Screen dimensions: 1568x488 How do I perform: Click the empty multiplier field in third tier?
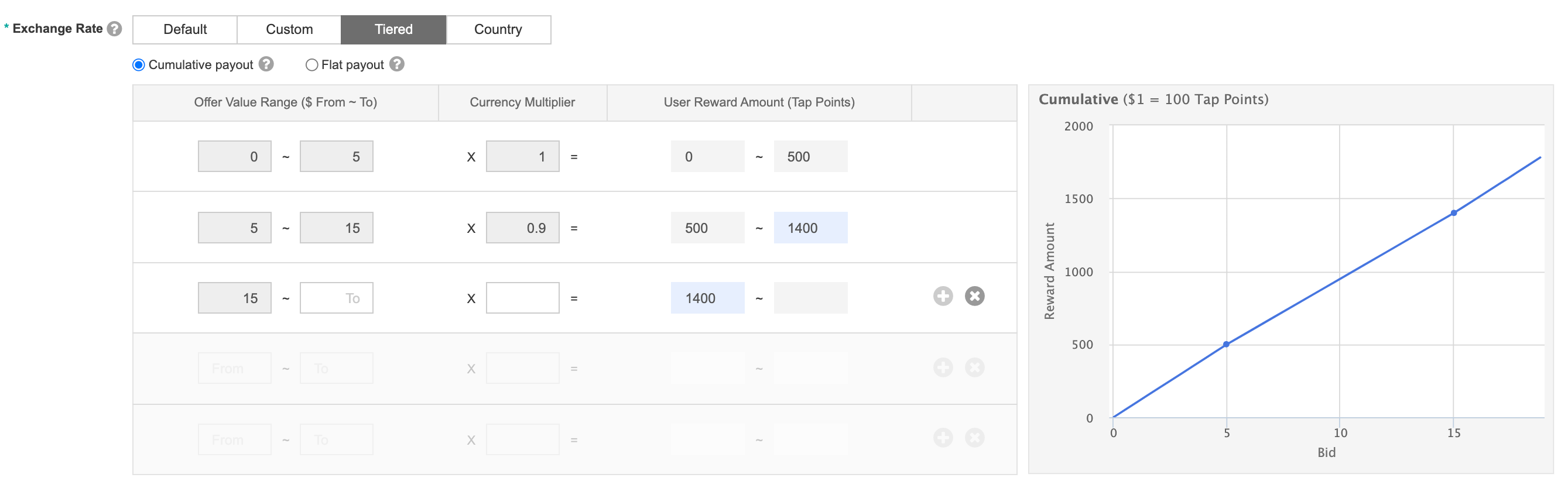click(x=522, y=298)
